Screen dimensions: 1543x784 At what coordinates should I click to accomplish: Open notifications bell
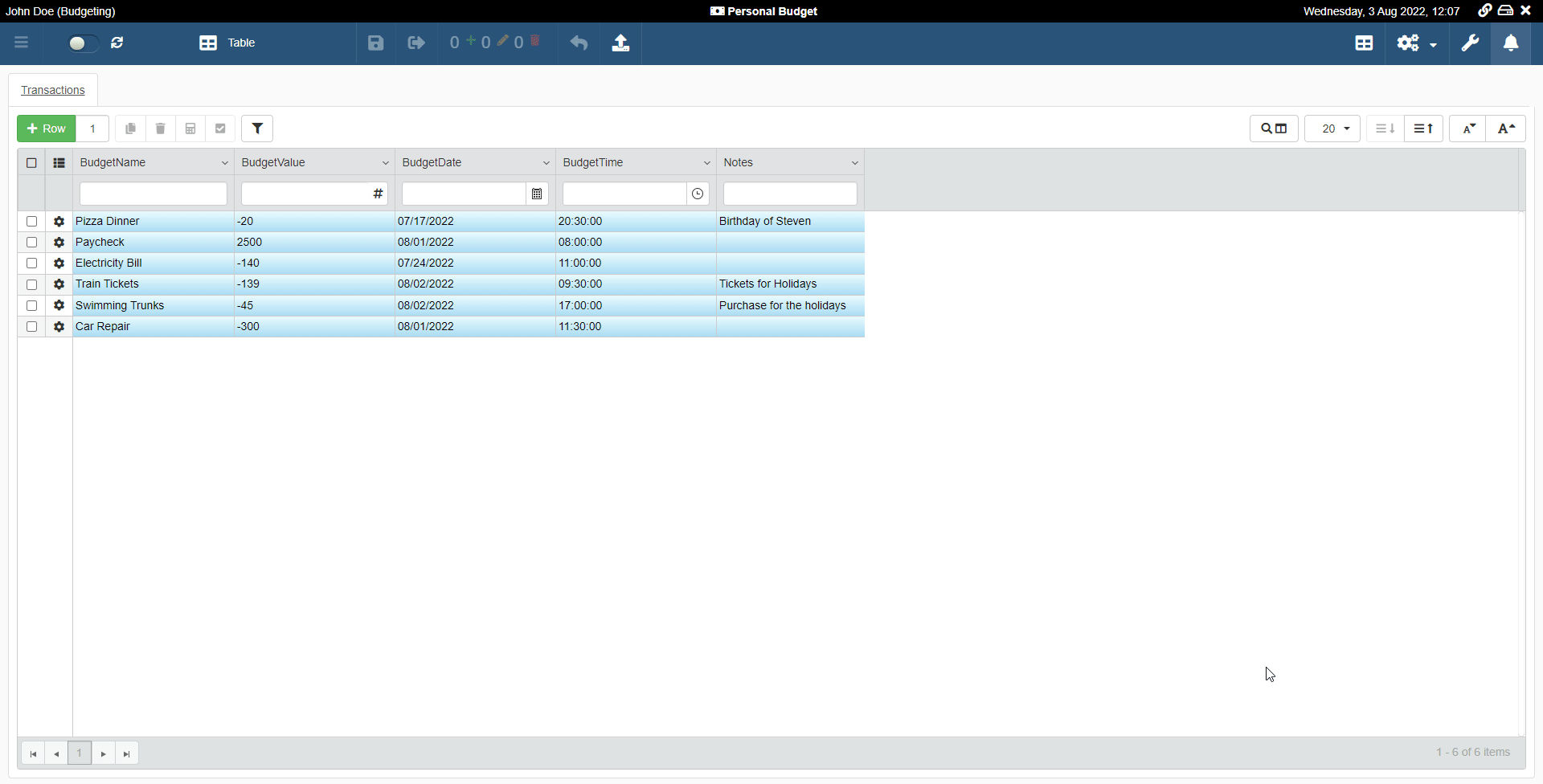point(1511,43)
